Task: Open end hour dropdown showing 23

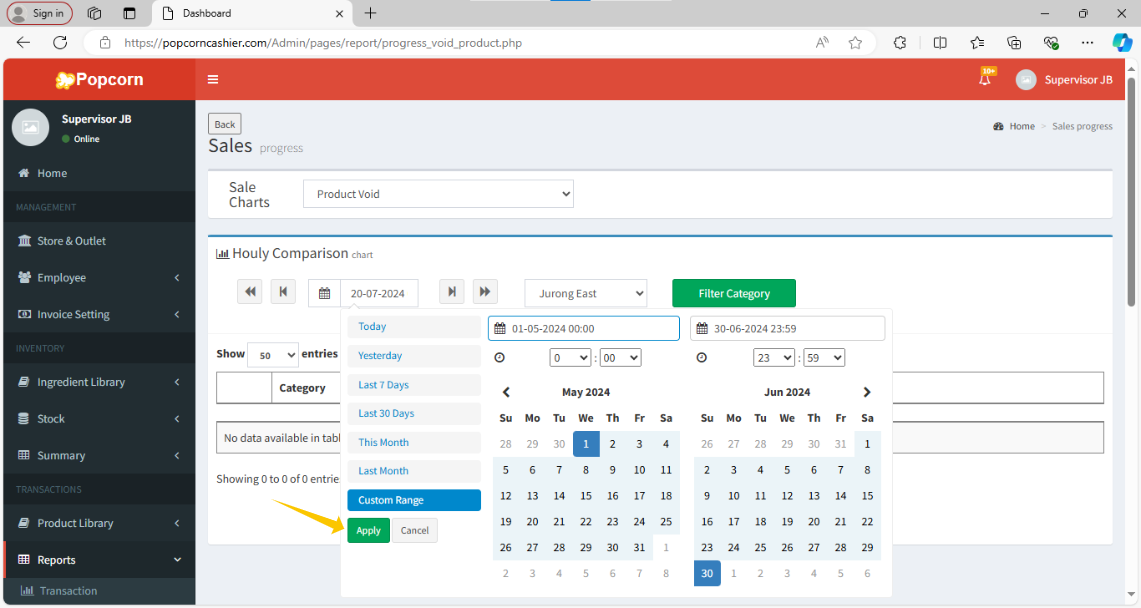Action: pyautogui.click(x=774, y=358)
